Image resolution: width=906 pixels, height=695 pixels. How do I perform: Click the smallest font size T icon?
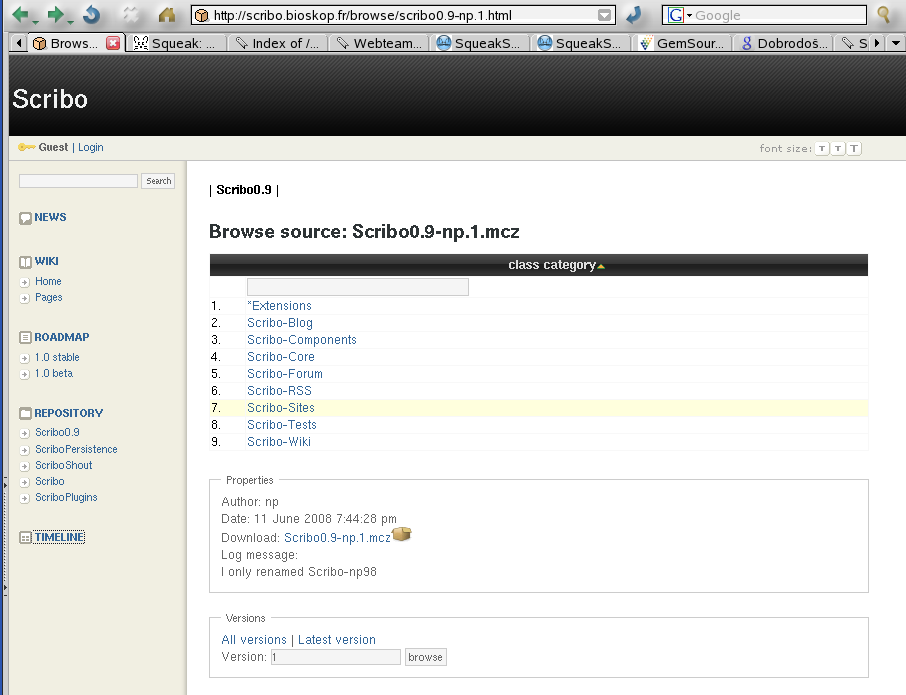[x=822, y=149]
